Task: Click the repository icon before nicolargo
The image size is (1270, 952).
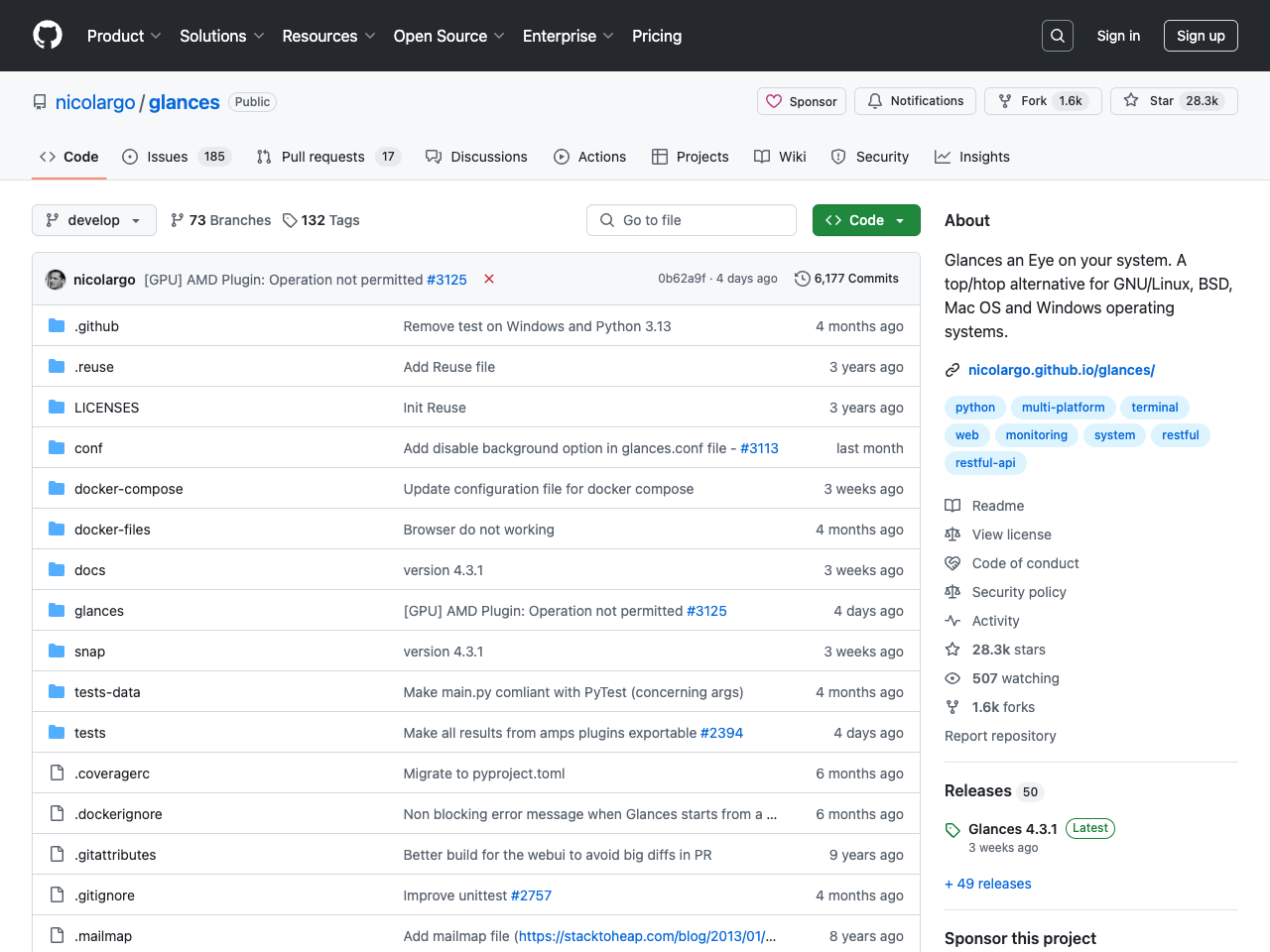Action: 40,102
